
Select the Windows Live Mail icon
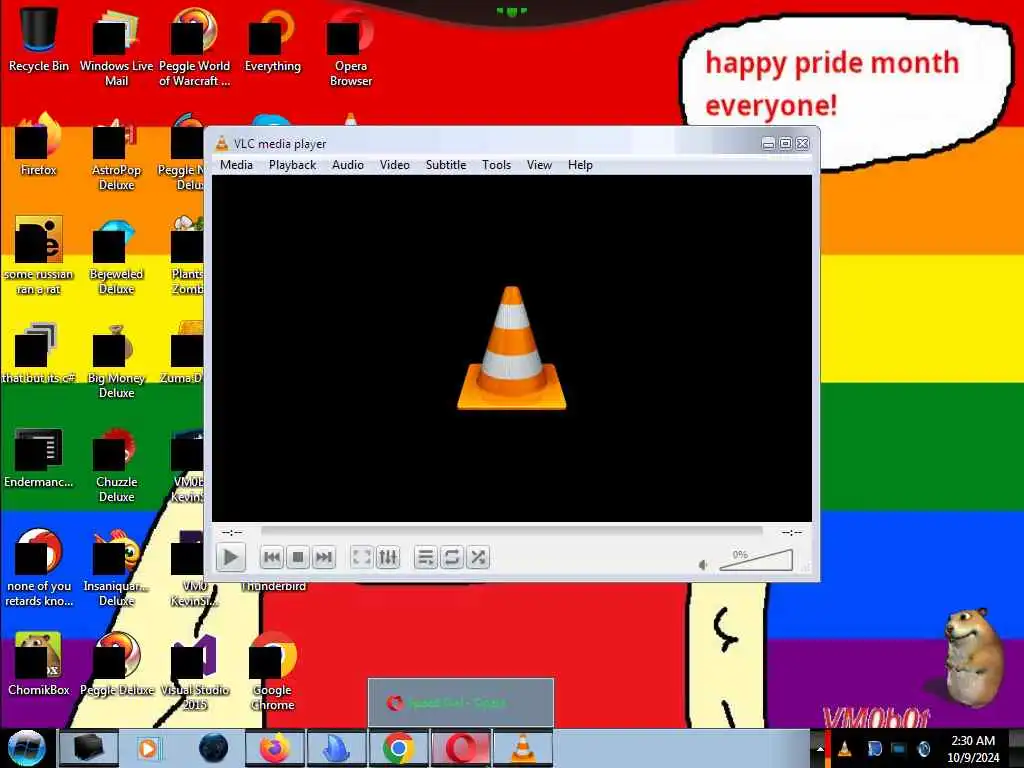116,46
